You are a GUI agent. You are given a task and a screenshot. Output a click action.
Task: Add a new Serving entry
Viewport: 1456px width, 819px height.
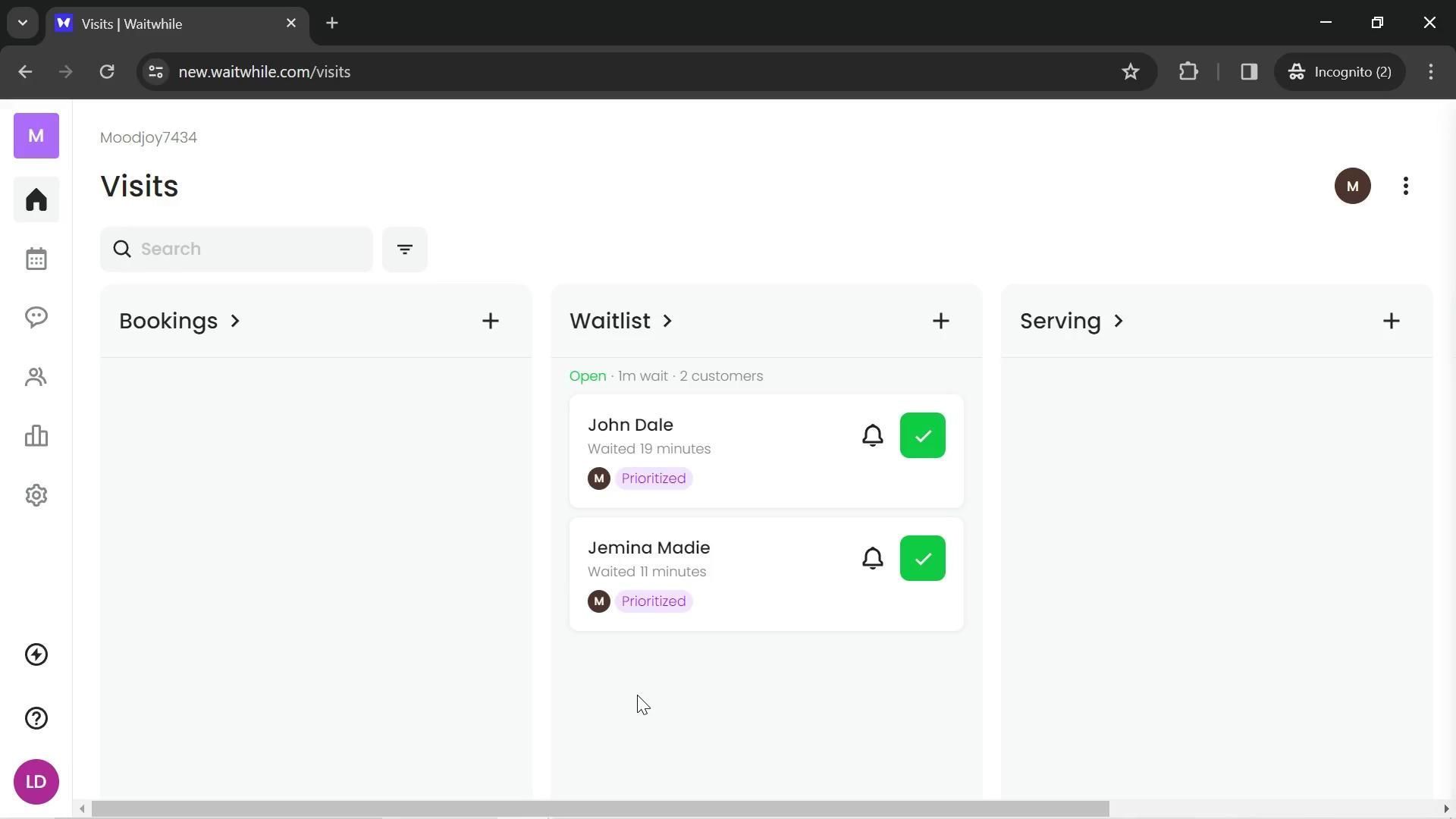(1391, 321)
